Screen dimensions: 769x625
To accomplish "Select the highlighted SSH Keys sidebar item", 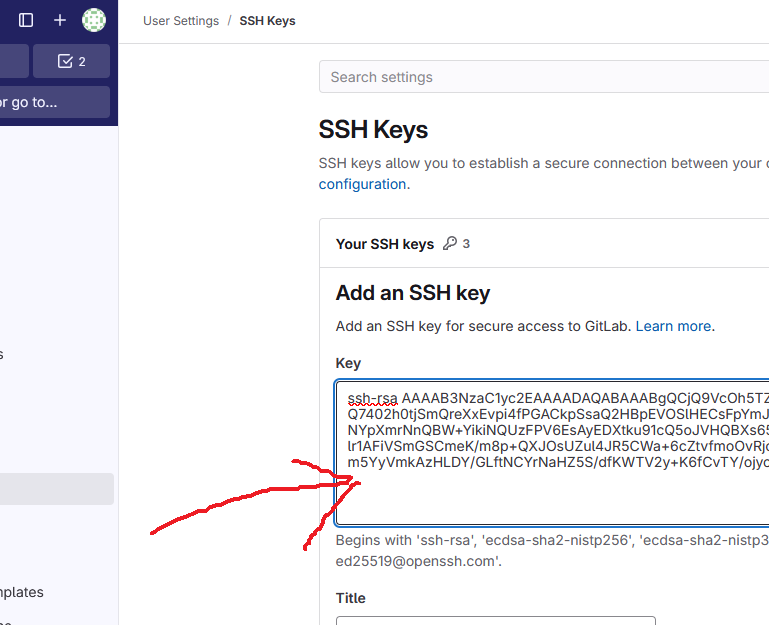I will (56, 489).
